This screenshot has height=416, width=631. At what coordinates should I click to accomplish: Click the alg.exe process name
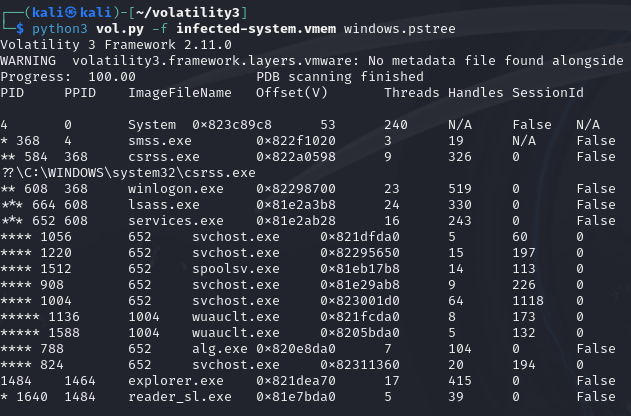pyautogui.click(x=220, y=349)
